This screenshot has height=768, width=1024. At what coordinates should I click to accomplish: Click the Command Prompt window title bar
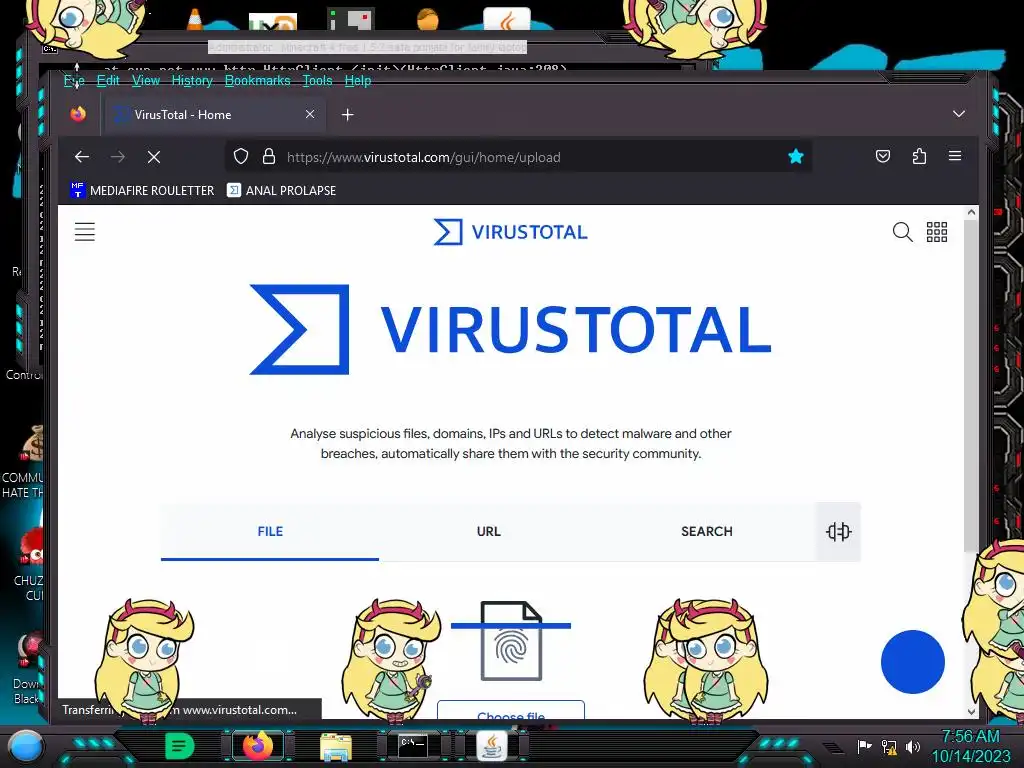pos(366,48)
